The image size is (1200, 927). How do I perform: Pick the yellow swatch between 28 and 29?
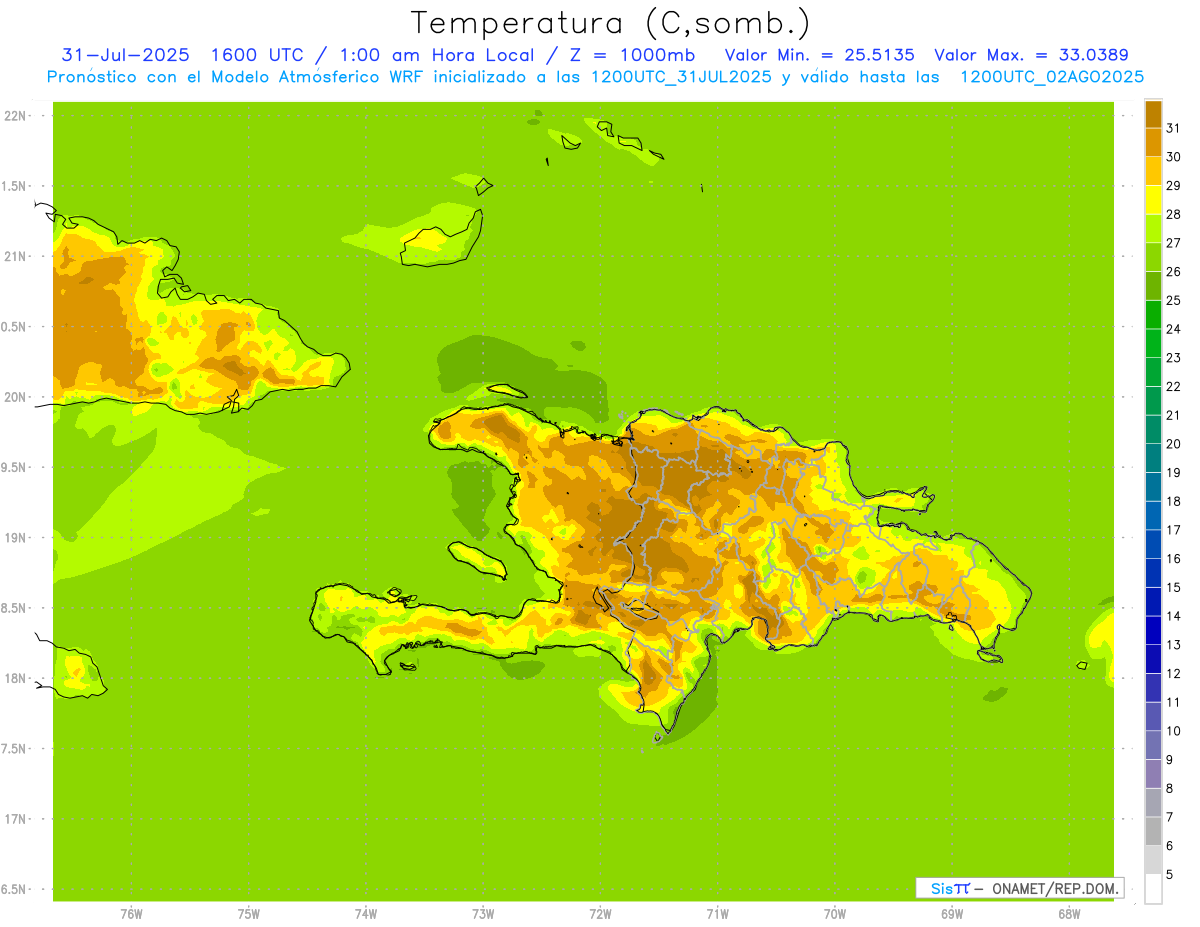(x=1153, y=200)
